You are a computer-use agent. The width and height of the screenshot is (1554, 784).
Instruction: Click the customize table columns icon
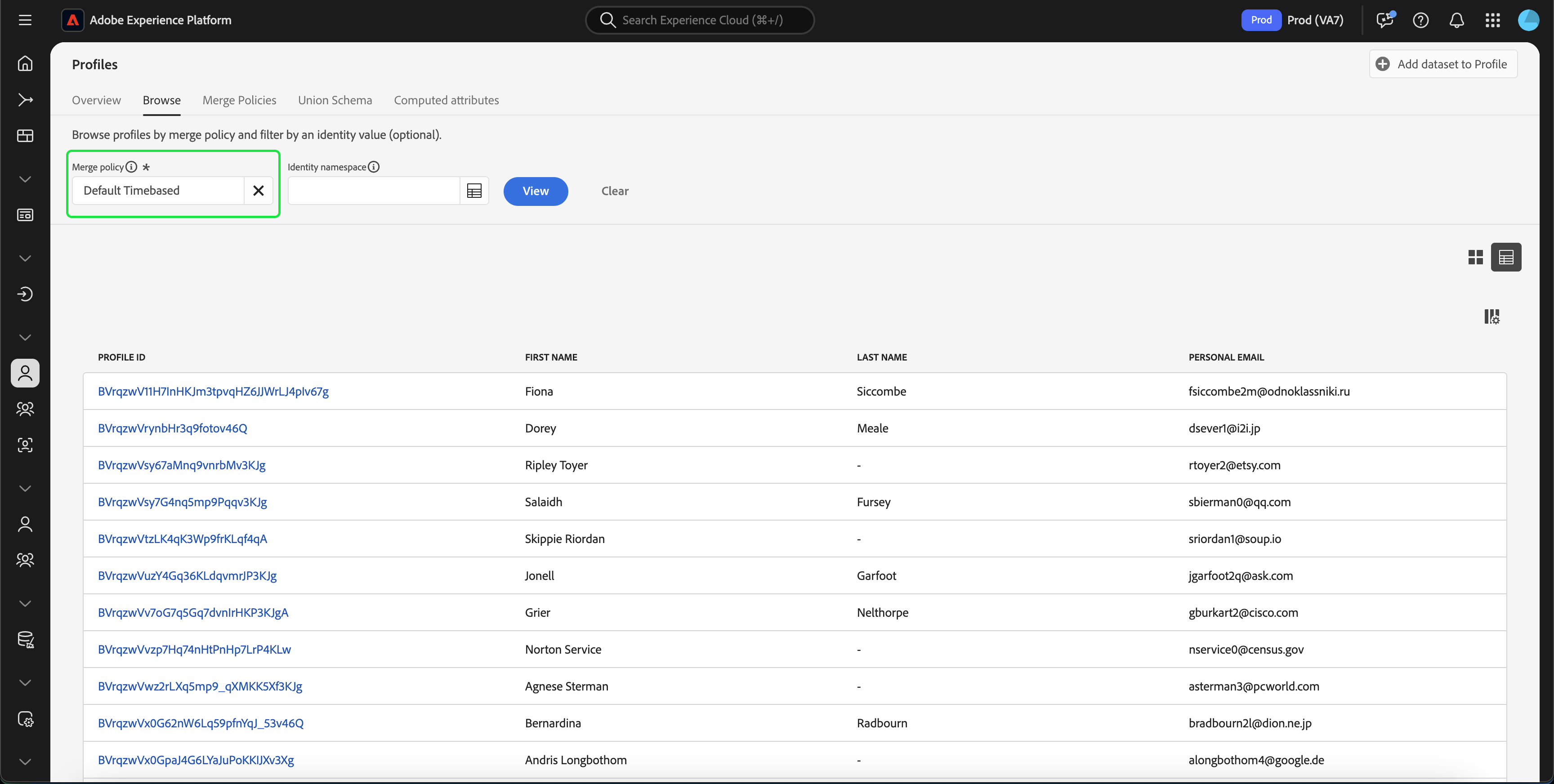point(1491,316)
